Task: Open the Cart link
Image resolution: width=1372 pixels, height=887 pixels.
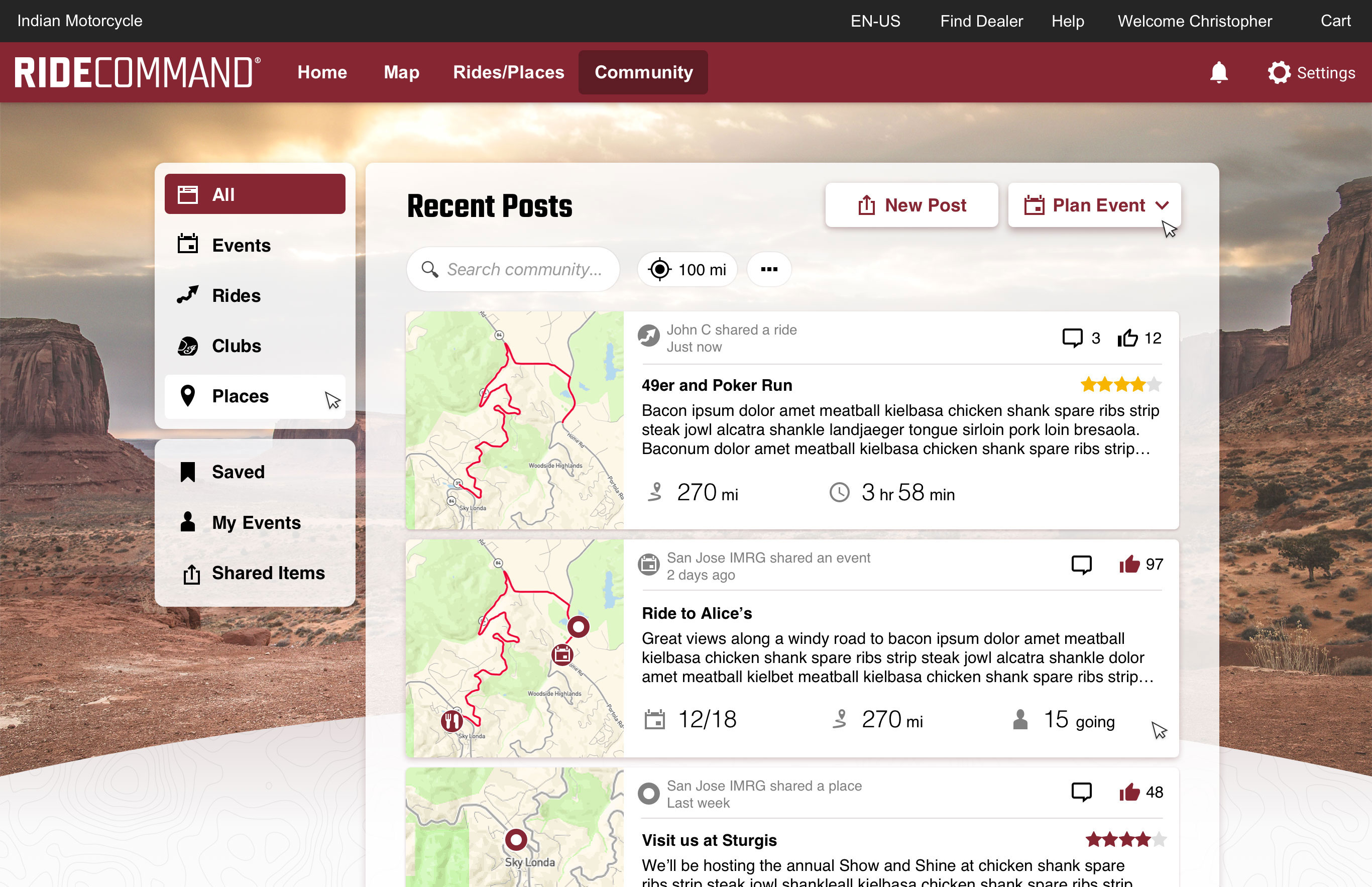Action: click(x=1335, y=21)
